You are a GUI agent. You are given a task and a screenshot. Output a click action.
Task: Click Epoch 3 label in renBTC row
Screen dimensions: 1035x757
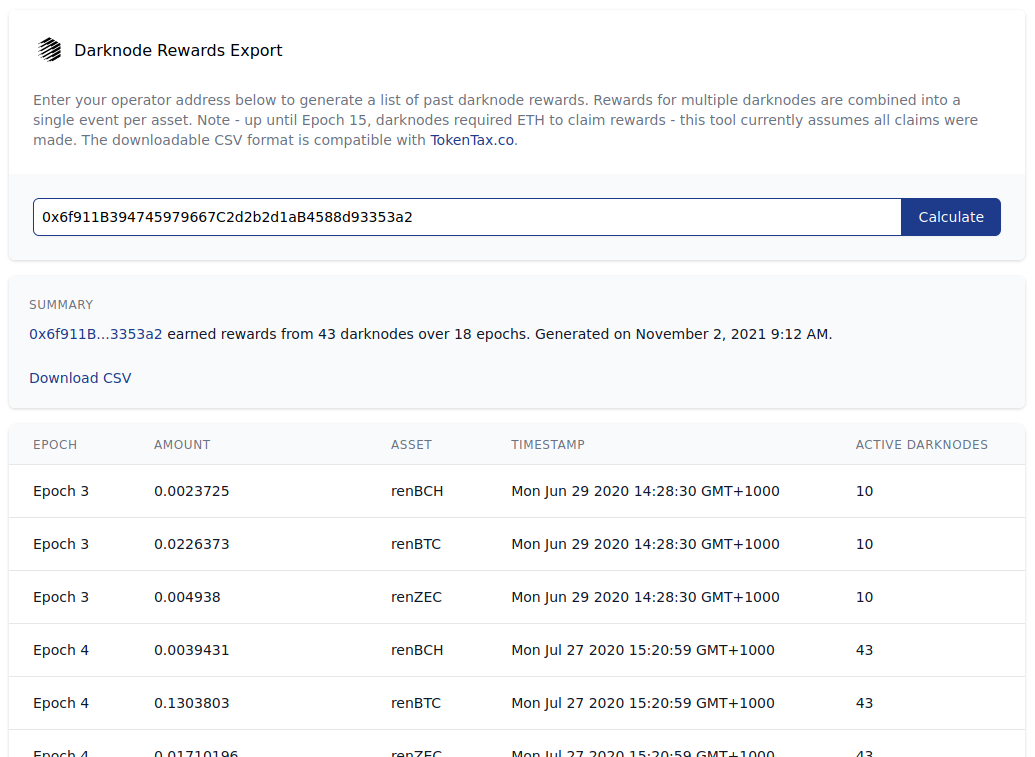click(61, 544)
